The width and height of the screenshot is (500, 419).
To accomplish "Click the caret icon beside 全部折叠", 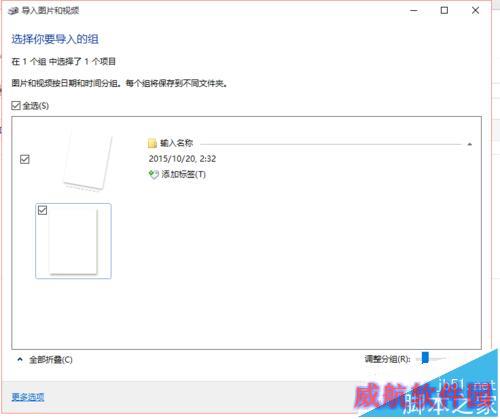I will pos(20,359).
